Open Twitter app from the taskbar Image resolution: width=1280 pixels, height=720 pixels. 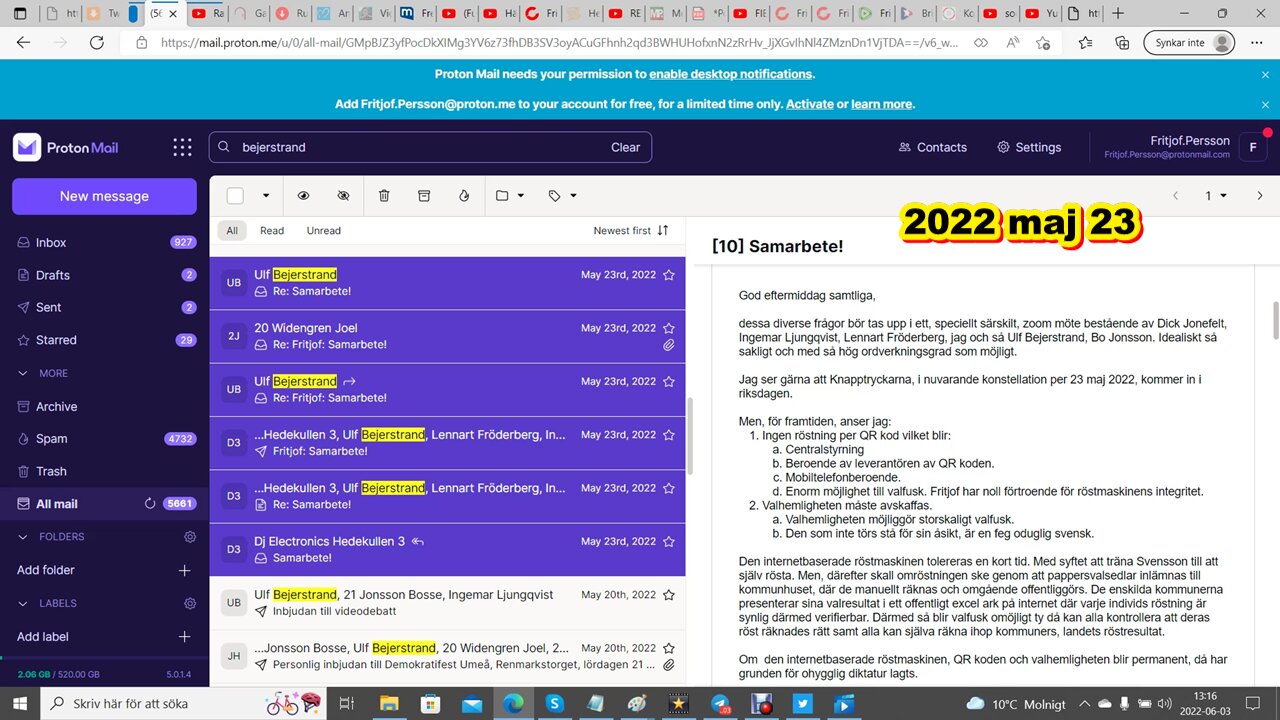click(x=801, y=704)
